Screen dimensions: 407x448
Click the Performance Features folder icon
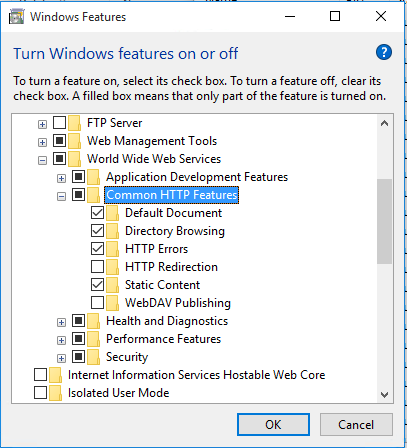pos(93,339)
